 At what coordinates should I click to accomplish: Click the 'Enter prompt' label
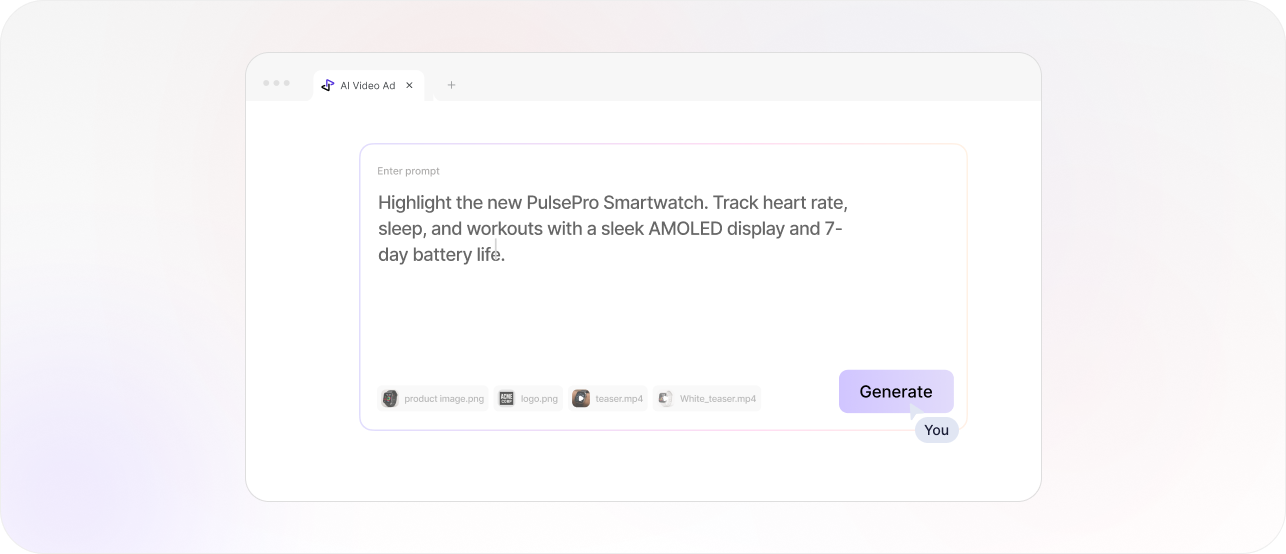pyautogui.click(x=408, y=171)
